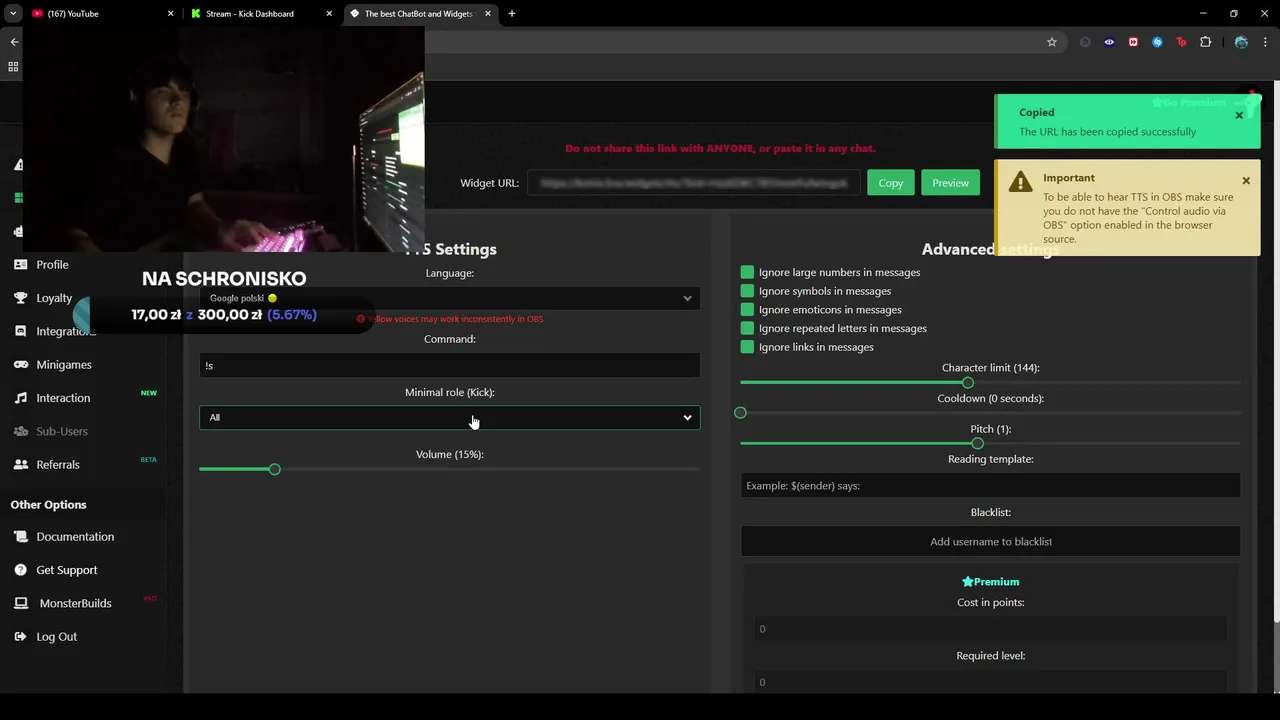Screen dimensions: 1280x720
Task: Click the Get Support question mark icon
Action: coord(20,570)
